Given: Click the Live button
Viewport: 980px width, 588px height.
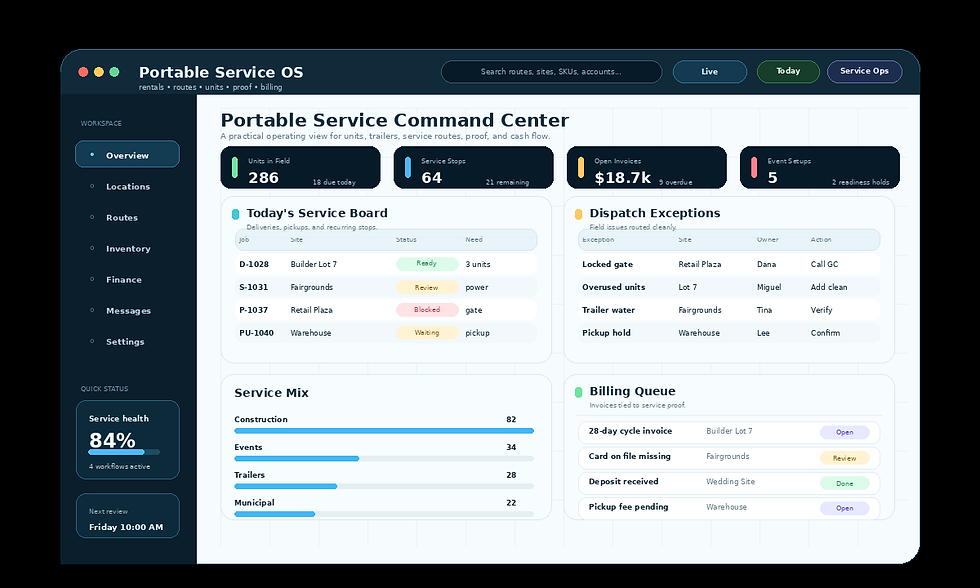Looking at the screenshot, I should tap(709, 72).
